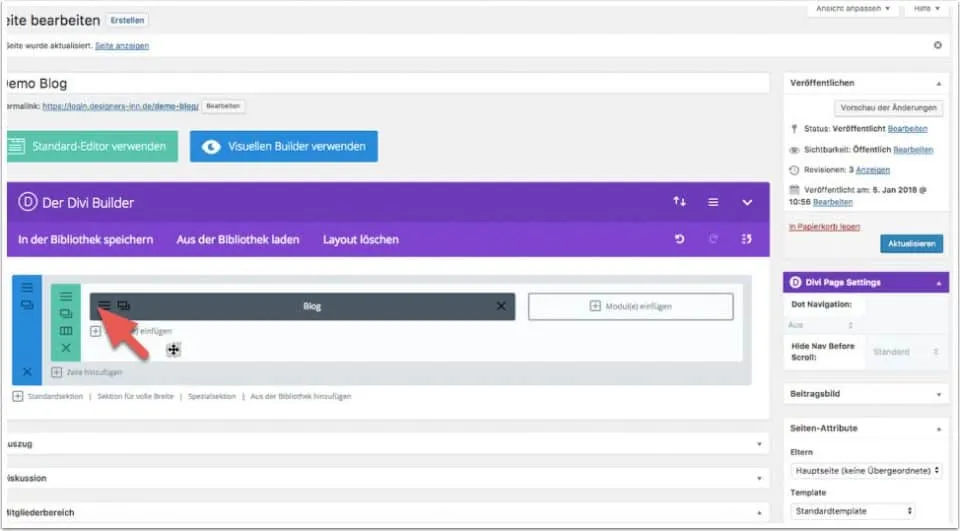Open the Dot Navigation dropdown

click(x=824, y=325)
